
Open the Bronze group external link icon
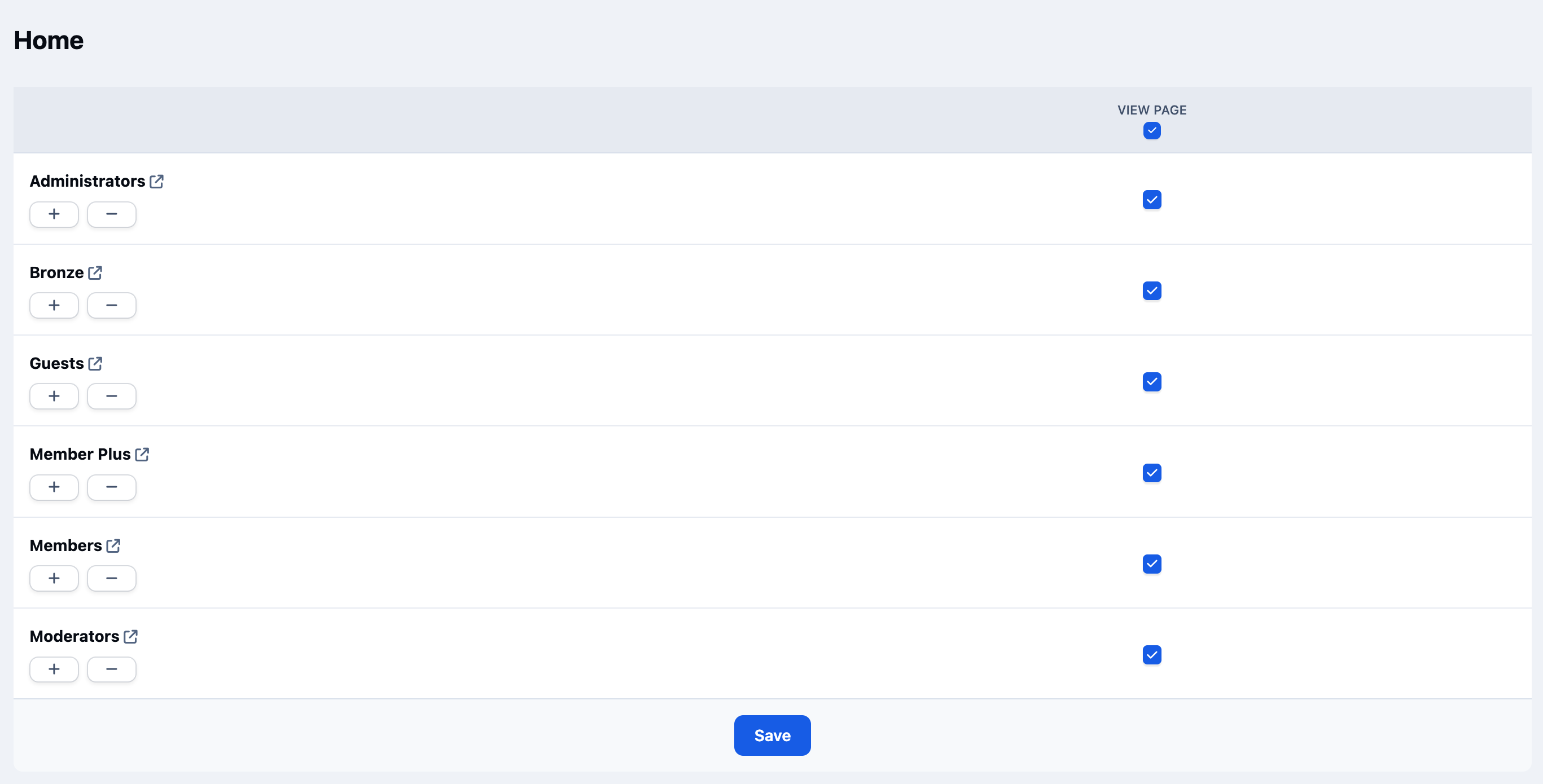pos(95,273)
